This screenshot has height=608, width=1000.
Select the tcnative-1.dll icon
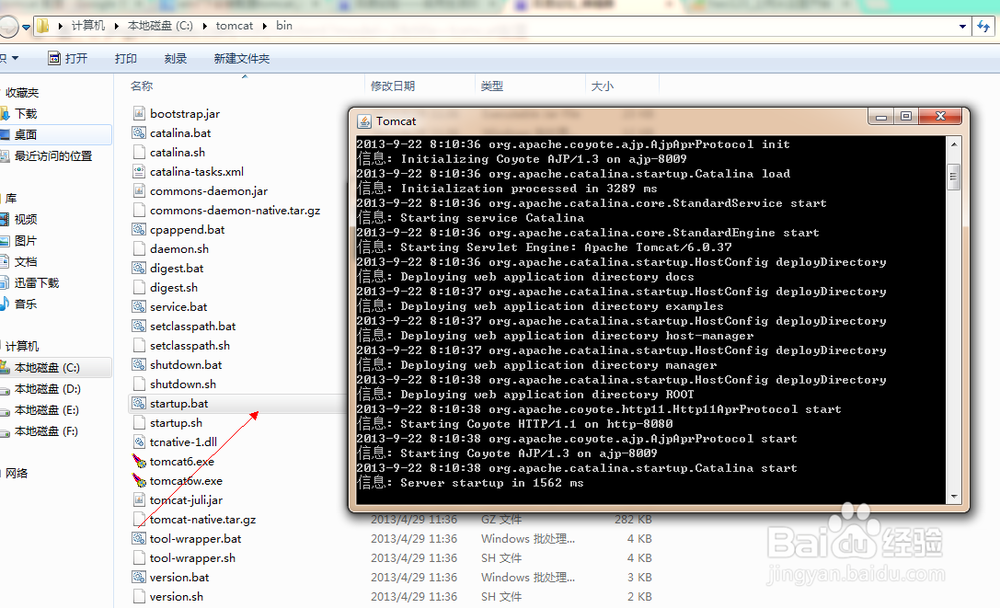click(139, 442)
